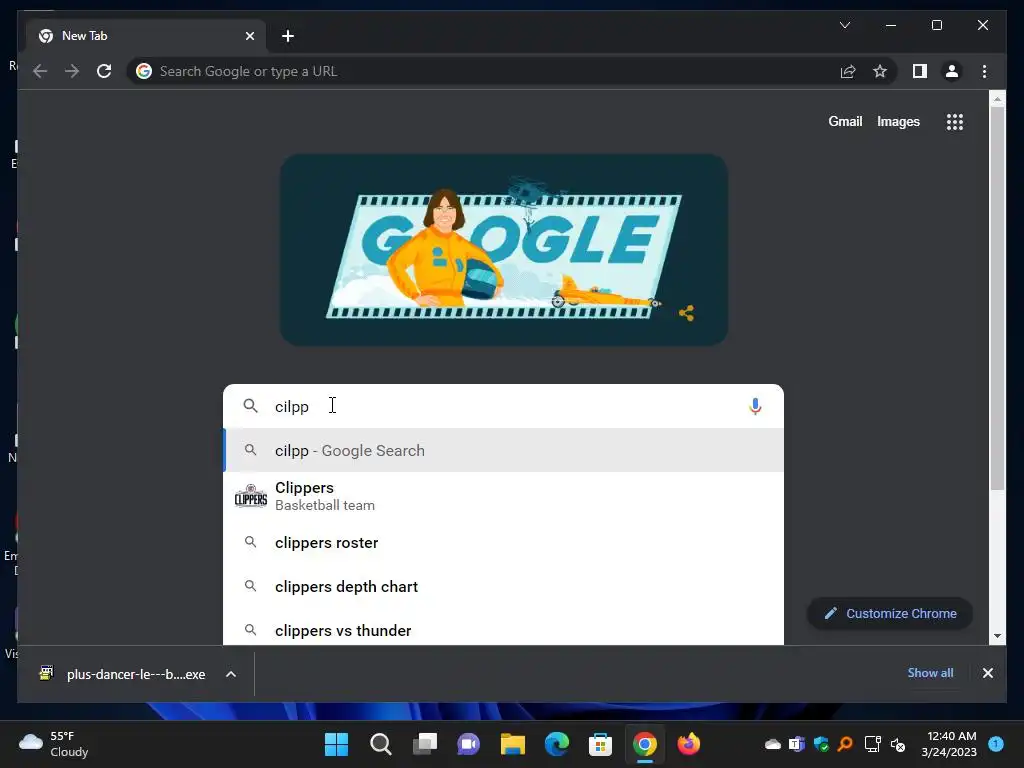This screenshot has height=768, width=1024.
Task: Click the Customize Chrome button
Action: 890,613
